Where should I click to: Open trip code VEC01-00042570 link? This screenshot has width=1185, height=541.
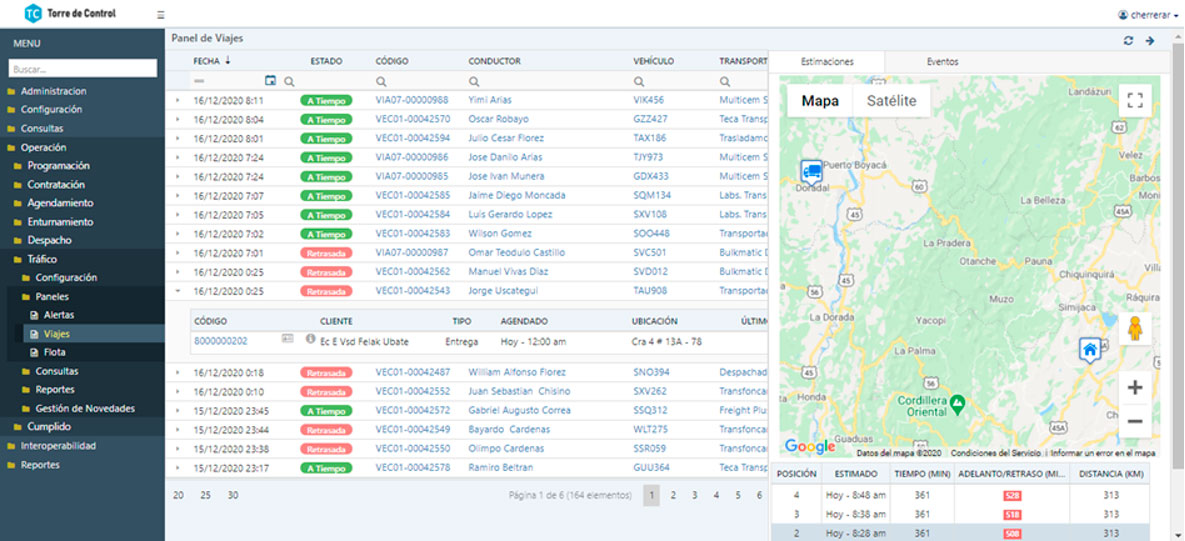pos(412,119)
